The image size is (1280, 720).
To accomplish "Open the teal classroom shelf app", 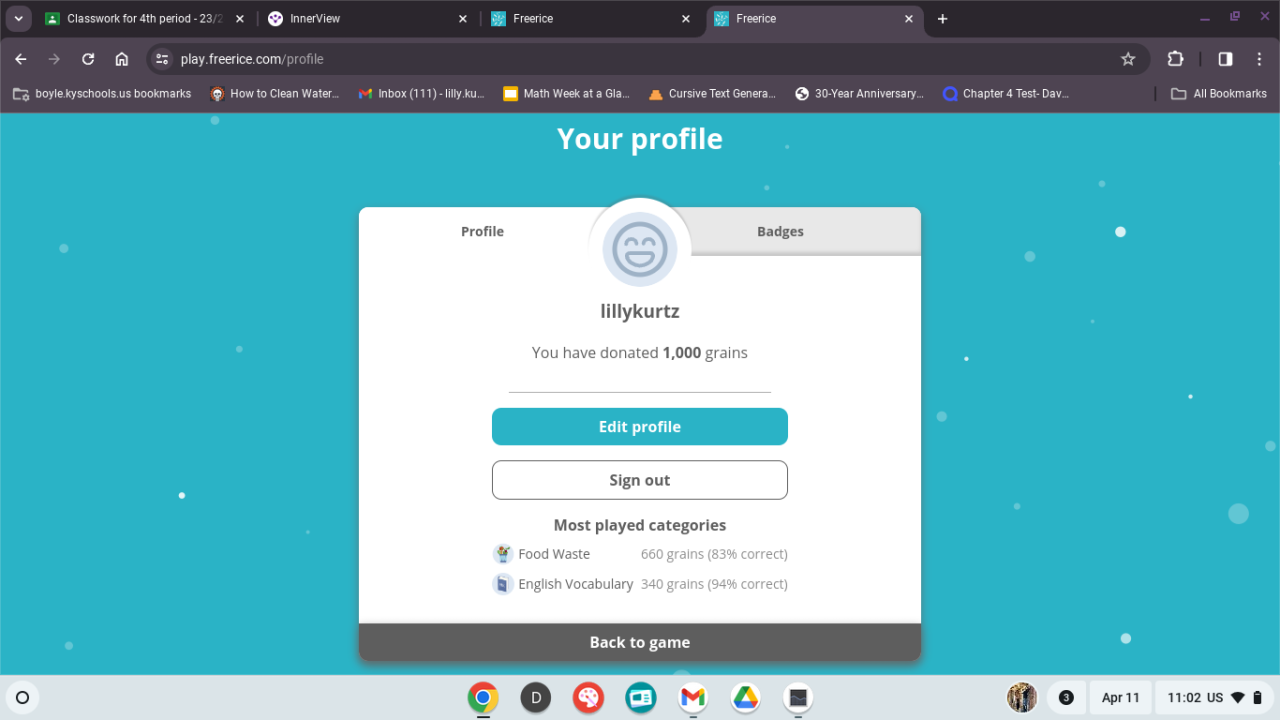I will click(x=641, y=697).
